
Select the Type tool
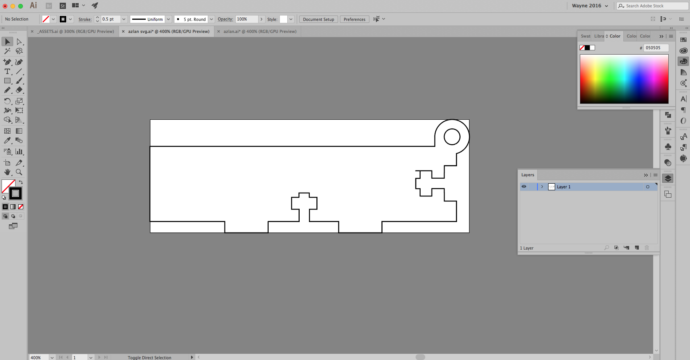(7, 71)
